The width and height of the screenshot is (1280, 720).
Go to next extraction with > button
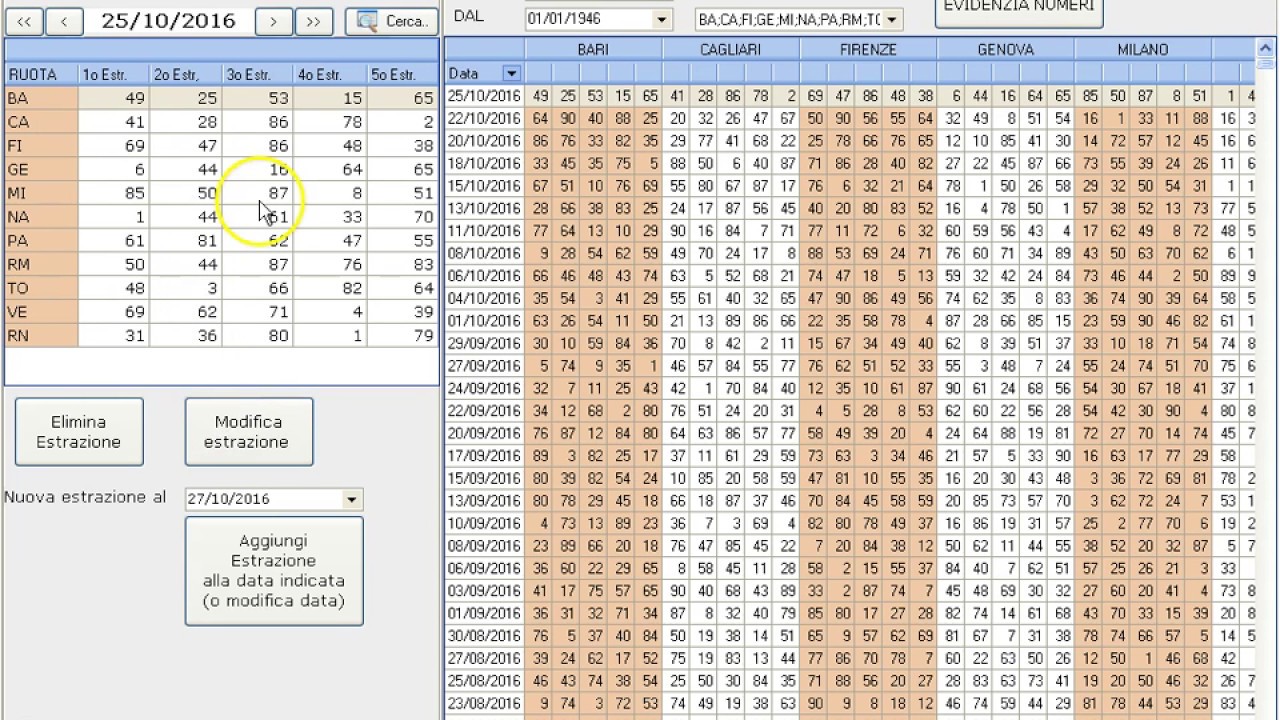273,21
